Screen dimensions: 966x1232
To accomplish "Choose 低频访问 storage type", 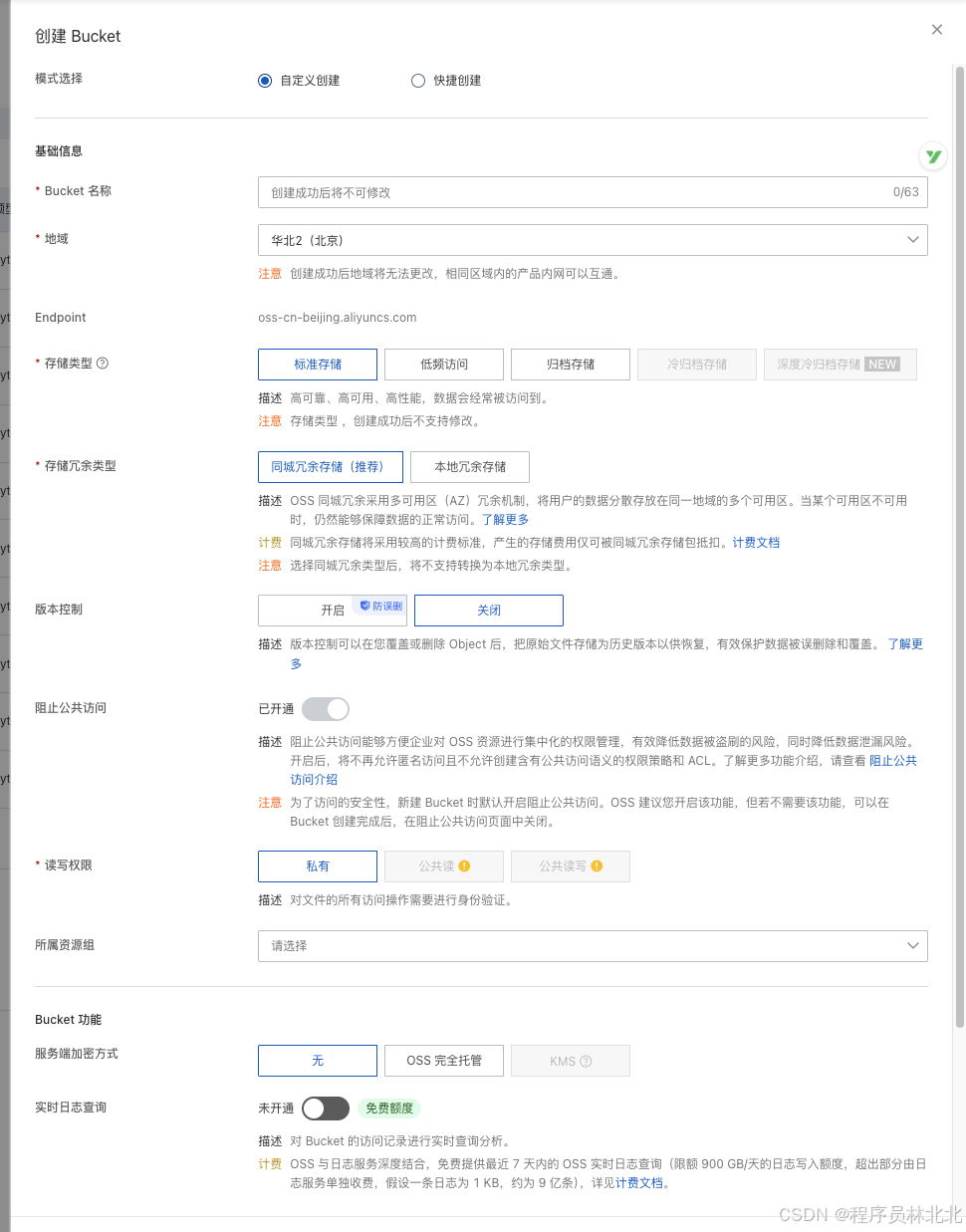I will coord(444,365).
